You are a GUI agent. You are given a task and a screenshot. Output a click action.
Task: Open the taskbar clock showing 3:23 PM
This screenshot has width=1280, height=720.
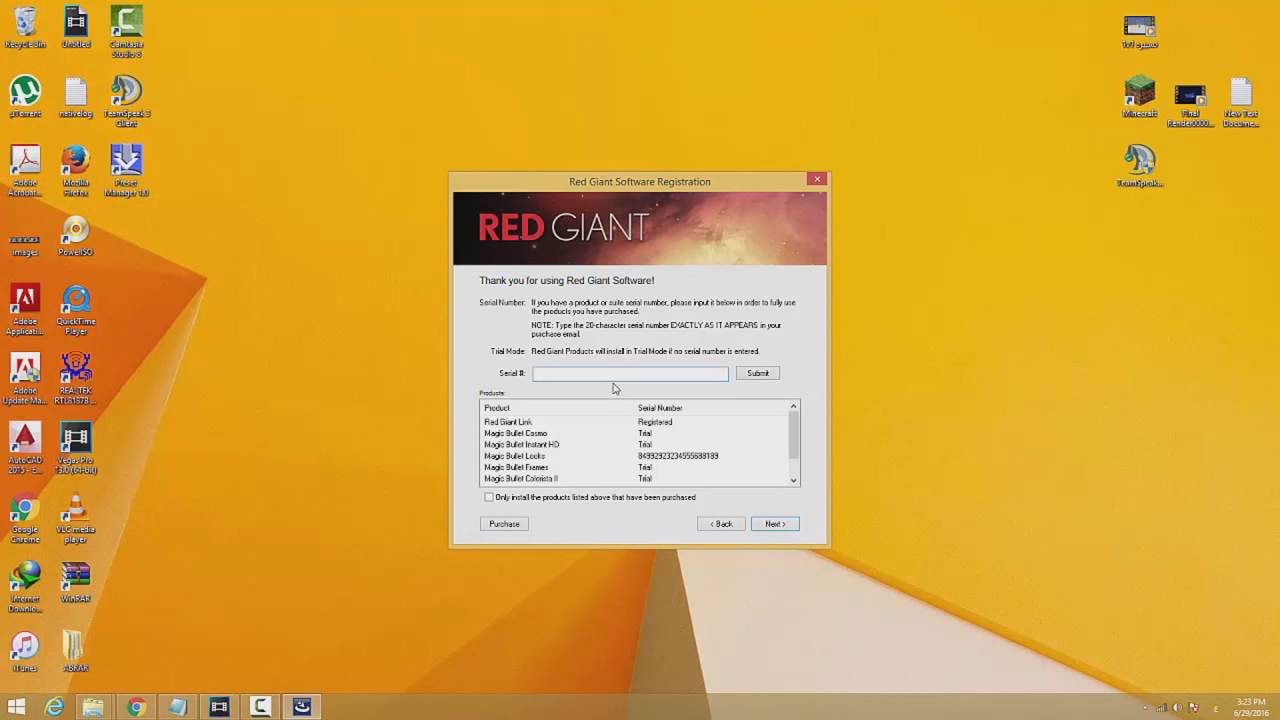point(1250,707)
